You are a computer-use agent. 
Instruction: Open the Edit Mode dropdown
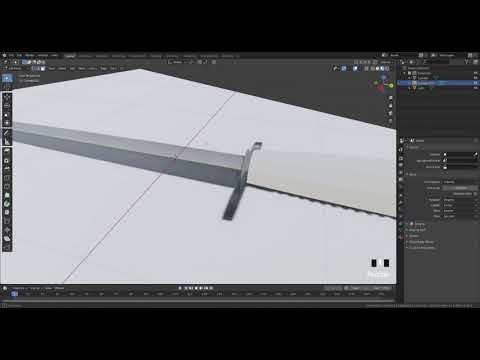coord(16,68)
